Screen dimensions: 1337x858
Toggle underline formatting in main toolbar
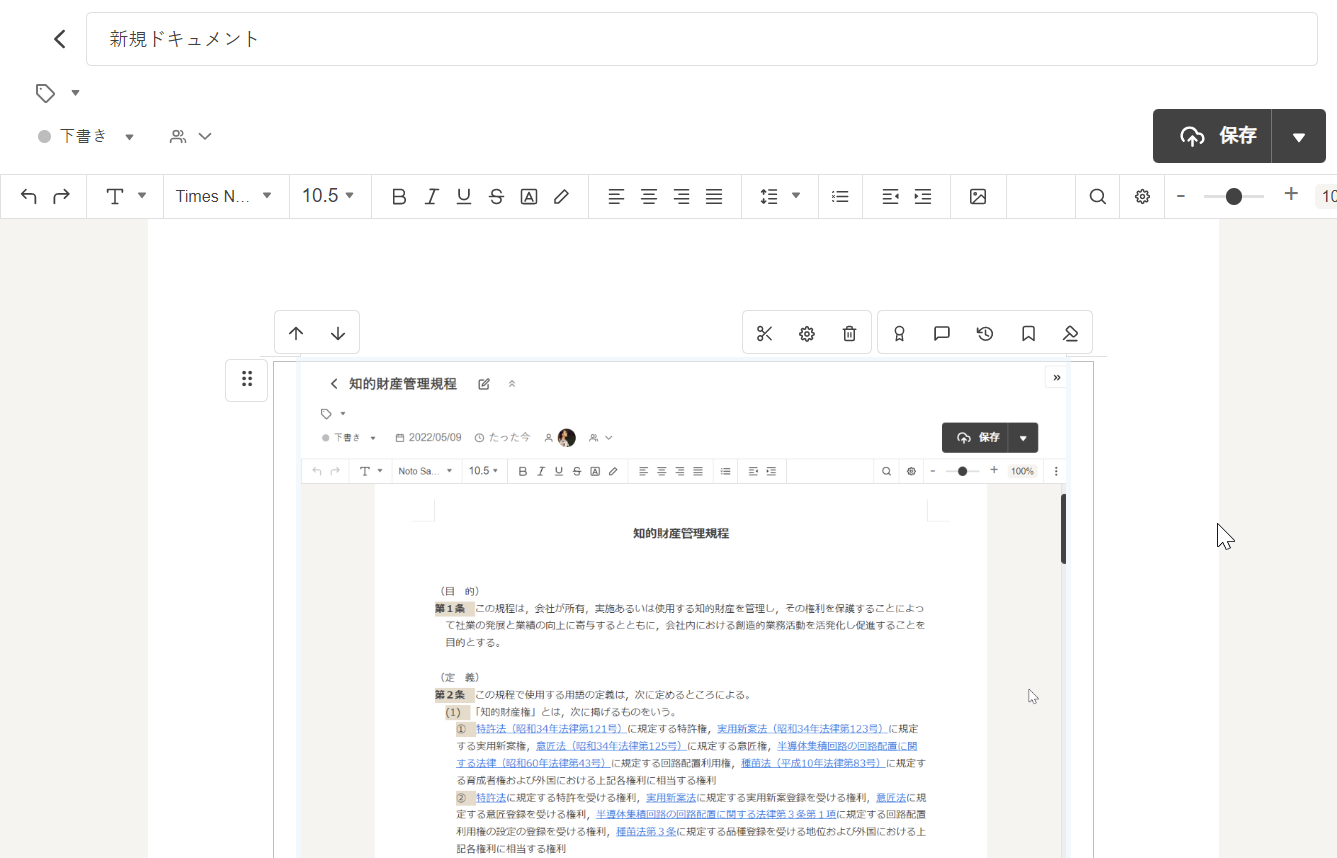[464, 197]
